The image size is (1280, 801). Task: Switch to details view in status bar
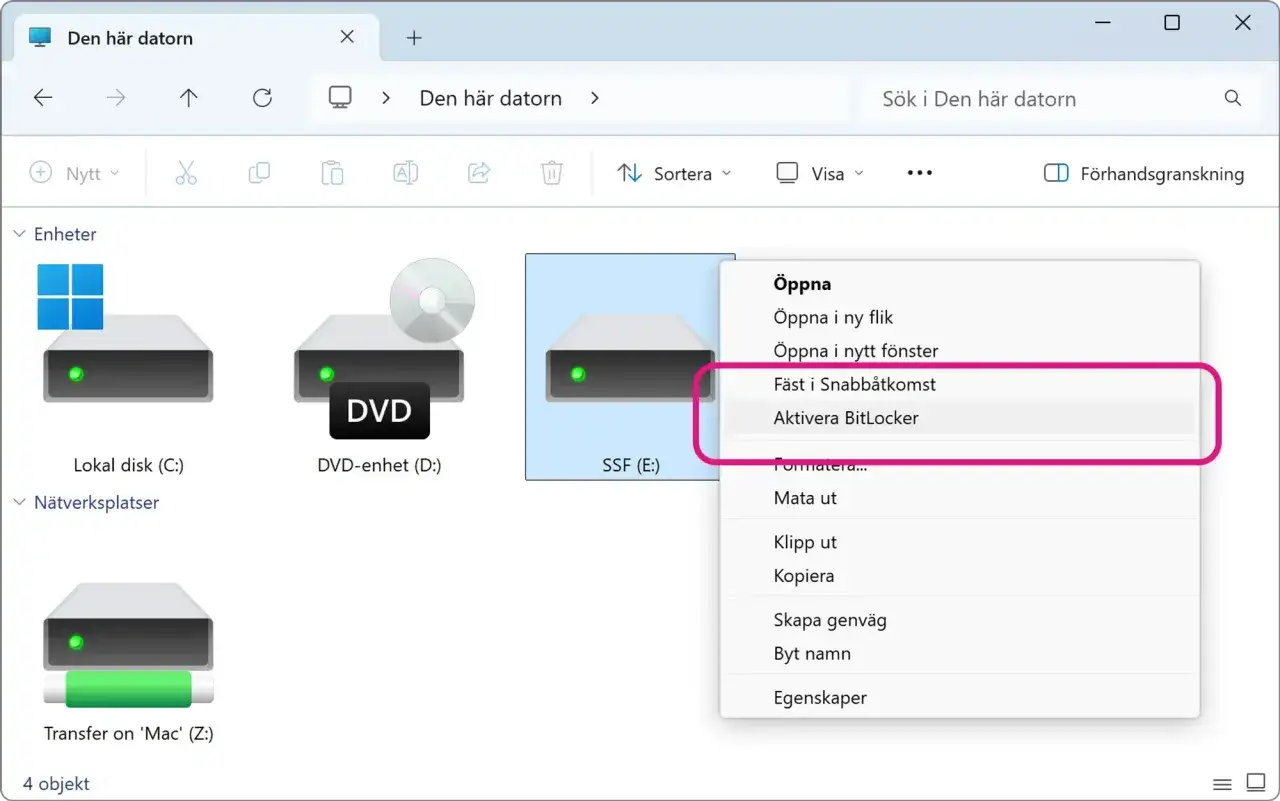coord(1222,784)
